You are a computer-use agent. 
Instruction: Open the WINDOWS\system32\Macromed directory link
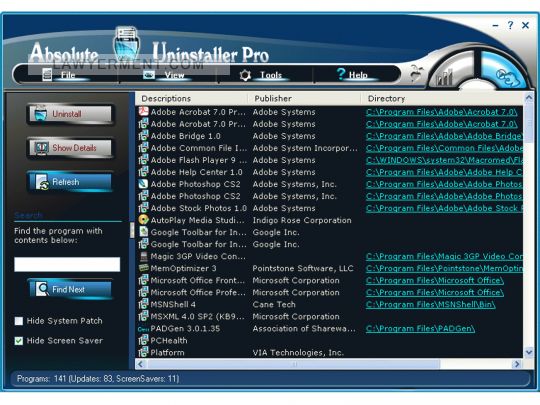(444, 160)
